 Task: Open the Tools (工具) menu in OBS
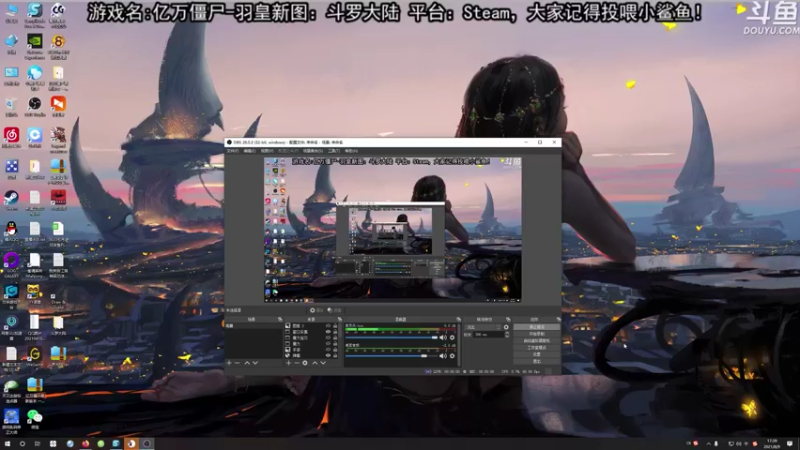(334, 151)
